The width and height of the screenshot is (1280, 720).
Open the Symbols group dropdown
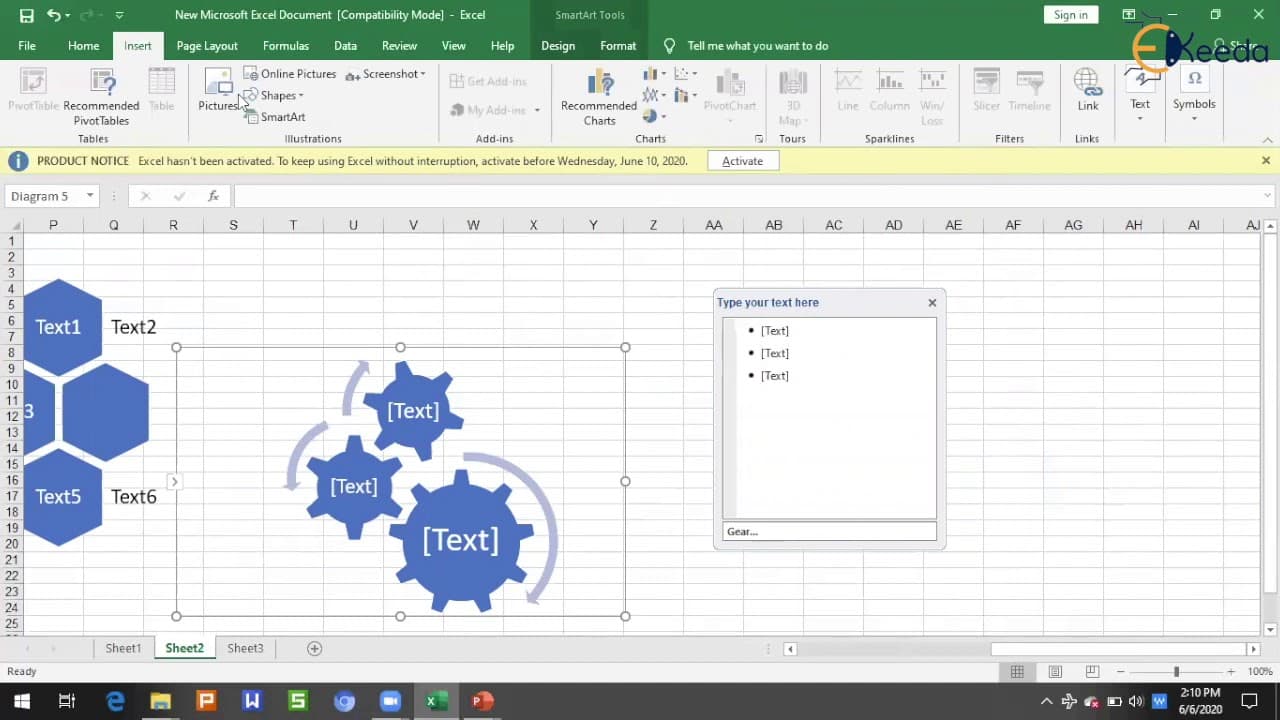pos(1194,95)
